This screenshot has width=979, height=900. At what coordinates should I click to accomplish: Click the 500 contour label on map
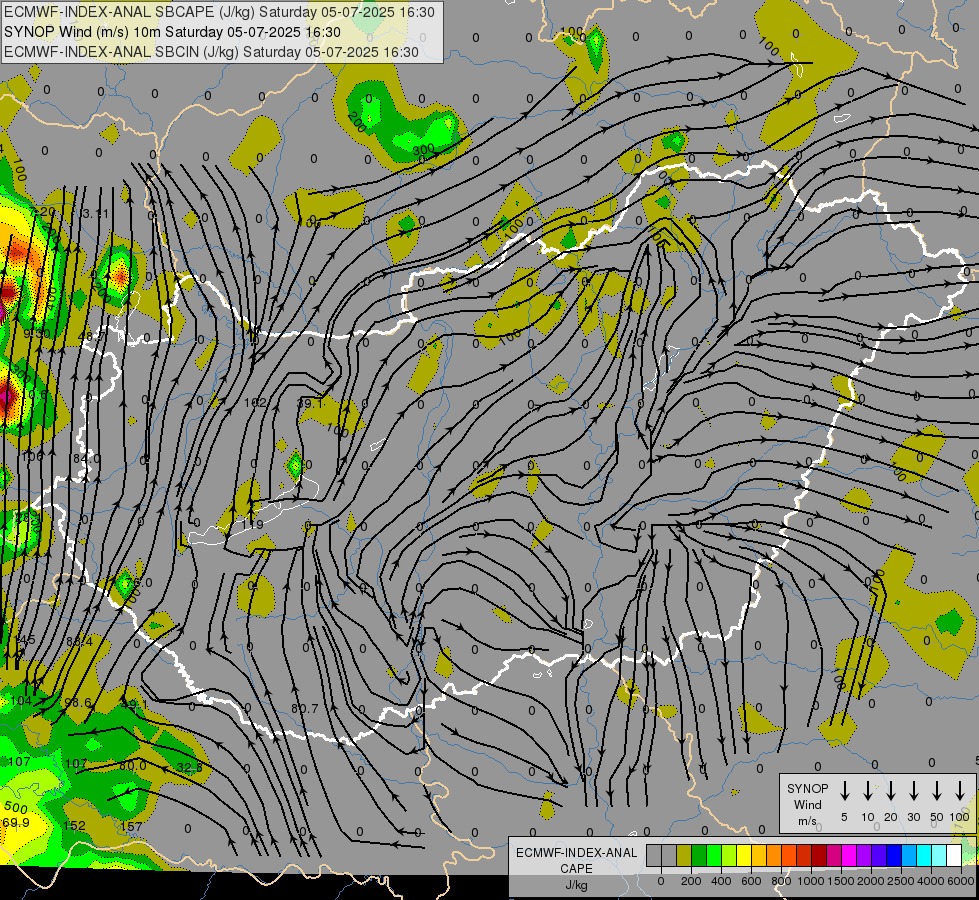[x=16, y=808]
